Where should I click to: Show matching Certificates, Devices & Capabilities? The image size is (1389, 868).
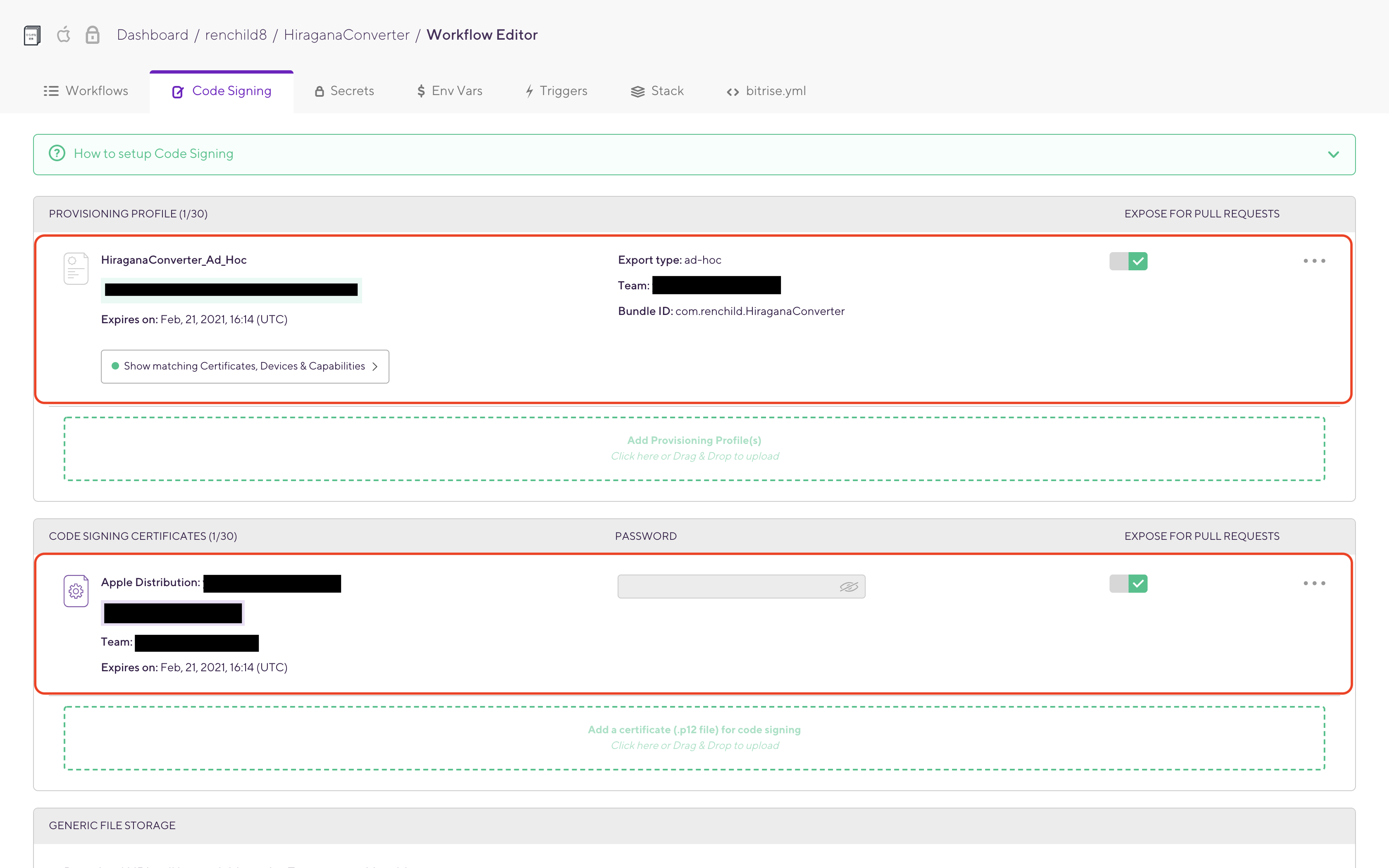click(245, 366)
